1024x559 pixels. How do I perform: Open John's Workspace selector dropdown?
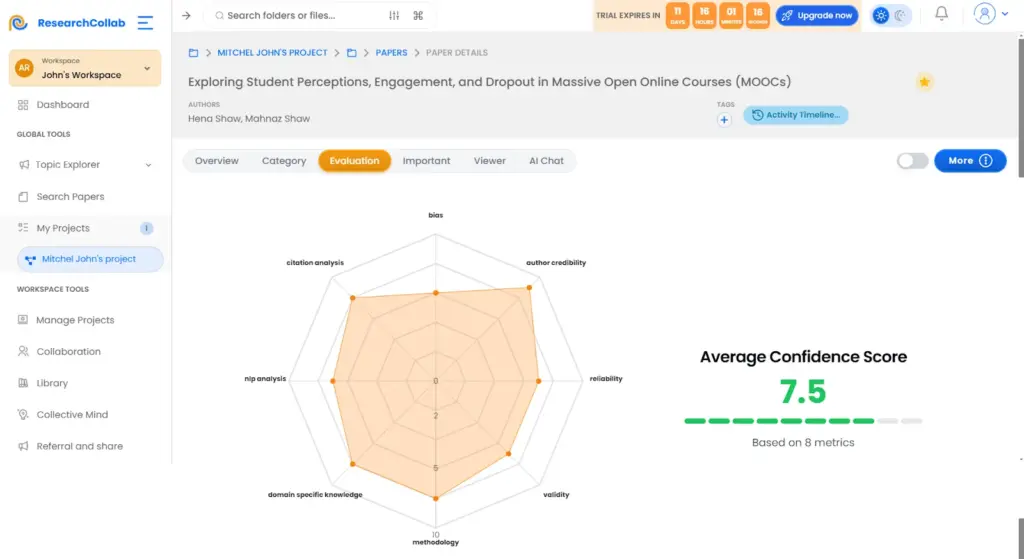pos(85,68)
